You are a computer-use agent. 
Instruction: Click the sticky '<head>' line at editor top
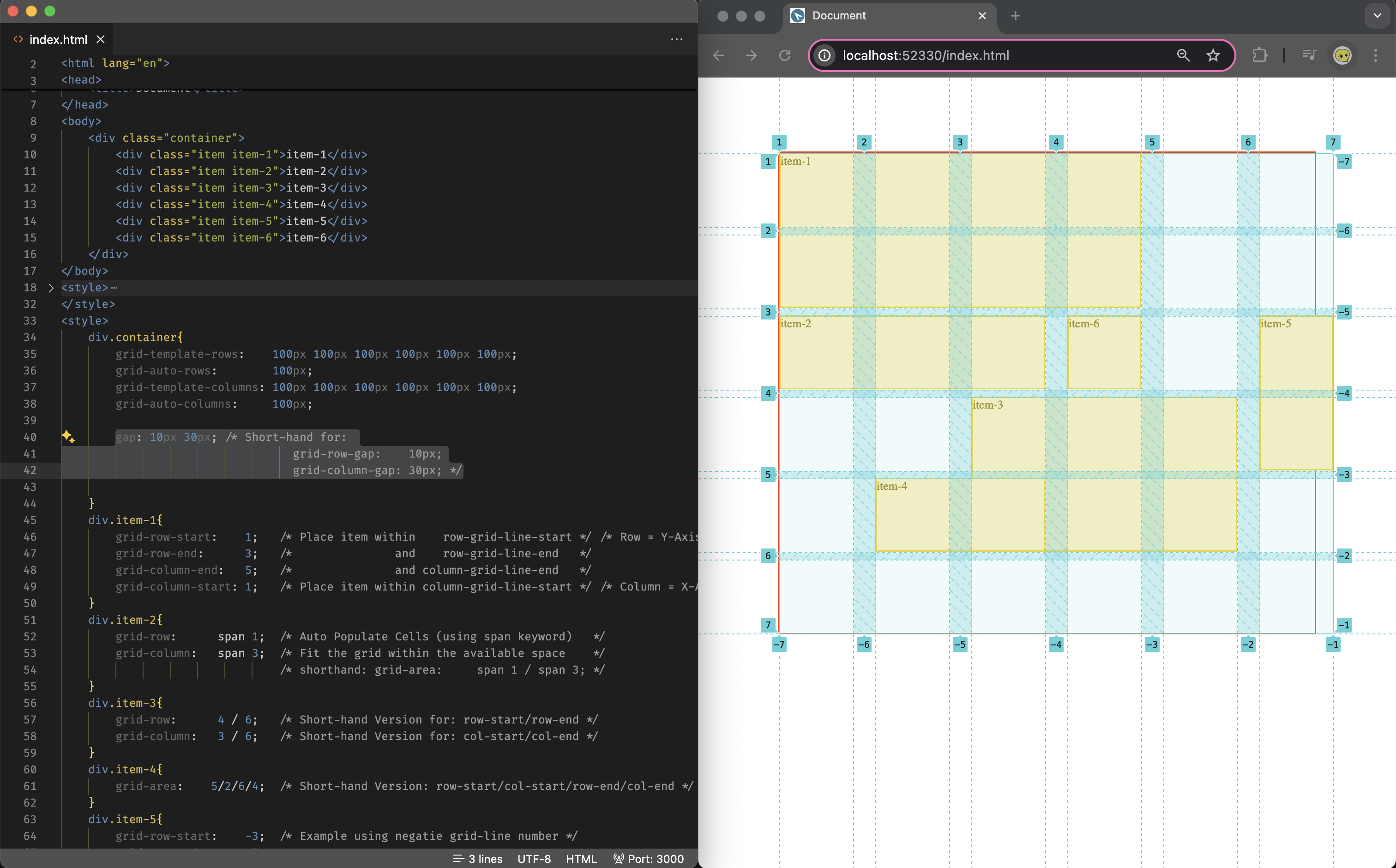82,80
